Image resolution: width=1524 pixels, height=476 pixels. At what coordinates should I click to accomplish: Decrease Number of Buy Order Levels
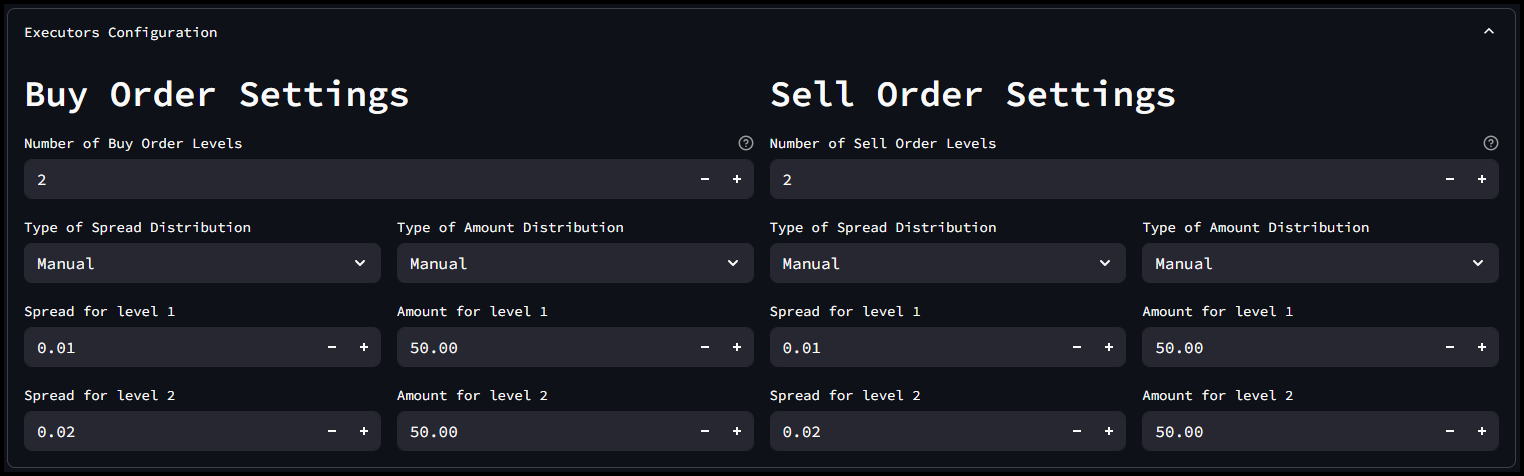(x=705, y=180)
